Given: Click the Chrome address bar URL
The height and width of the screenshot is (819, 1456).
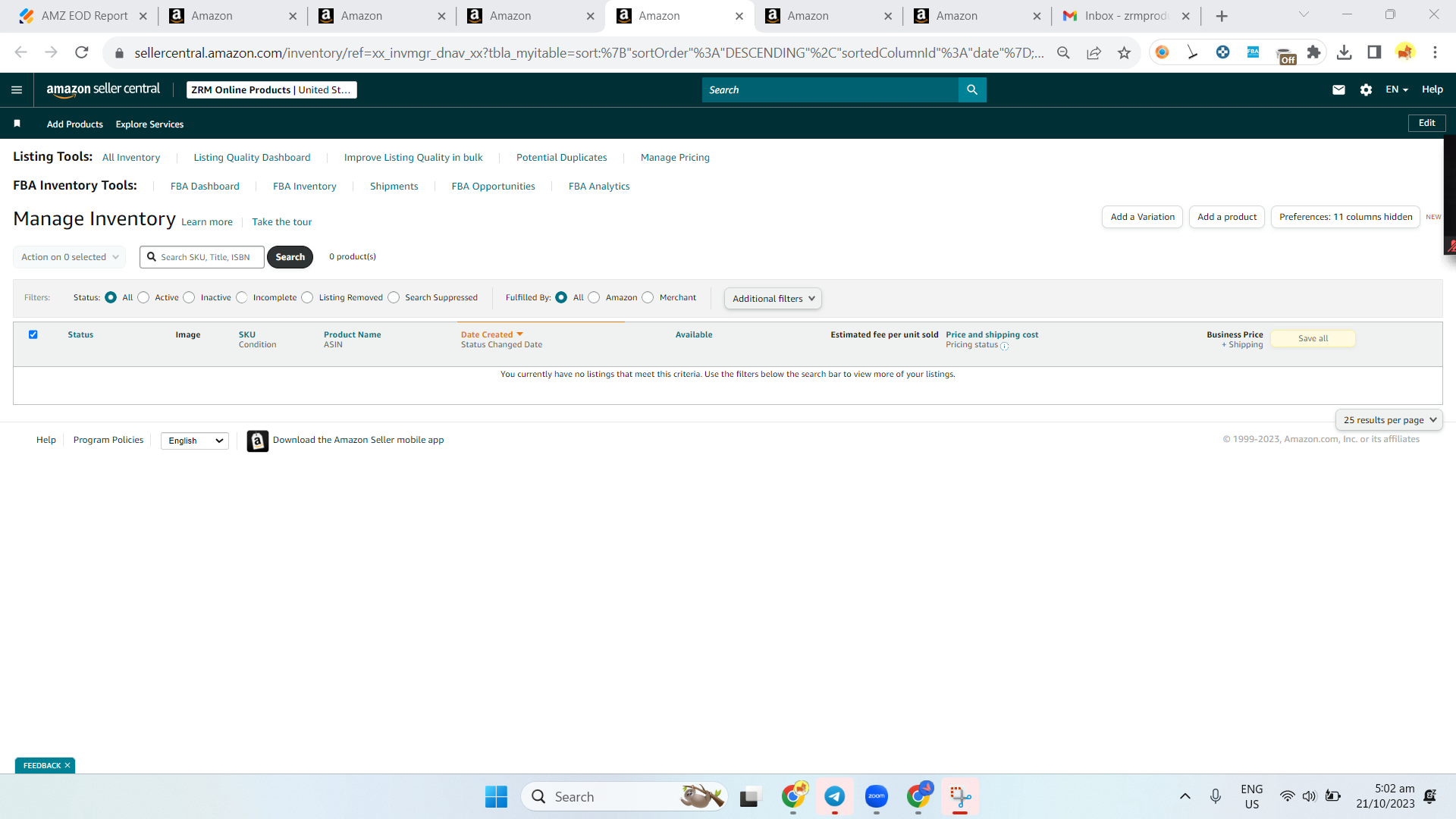Looking at the screenshot, I should tap(589, 53).
